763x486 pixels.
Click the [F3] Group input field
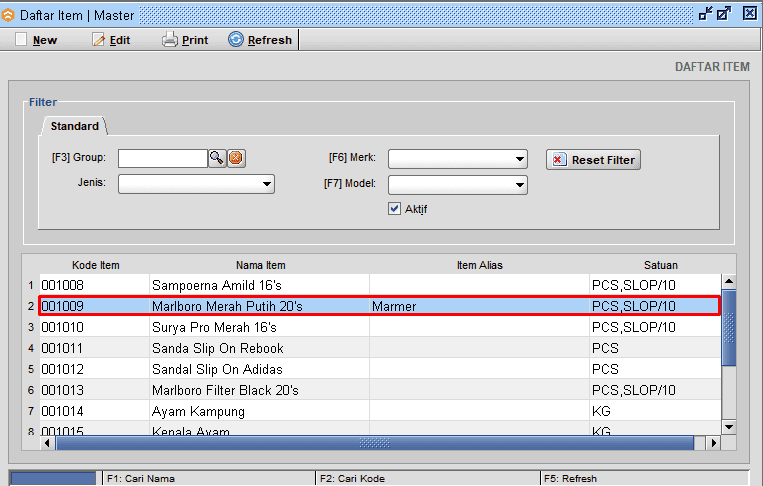click(x=163, y=158)
